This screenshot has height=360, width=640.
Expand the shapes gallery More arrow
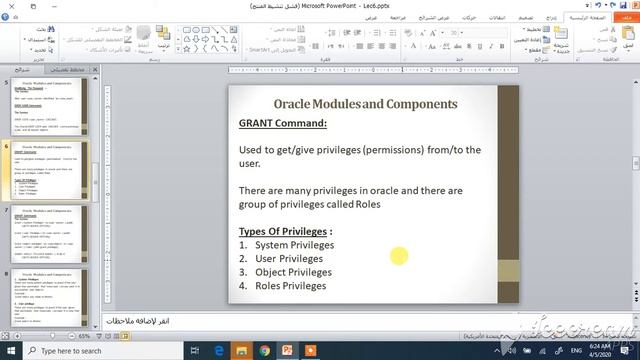click(x=178, y=49)
